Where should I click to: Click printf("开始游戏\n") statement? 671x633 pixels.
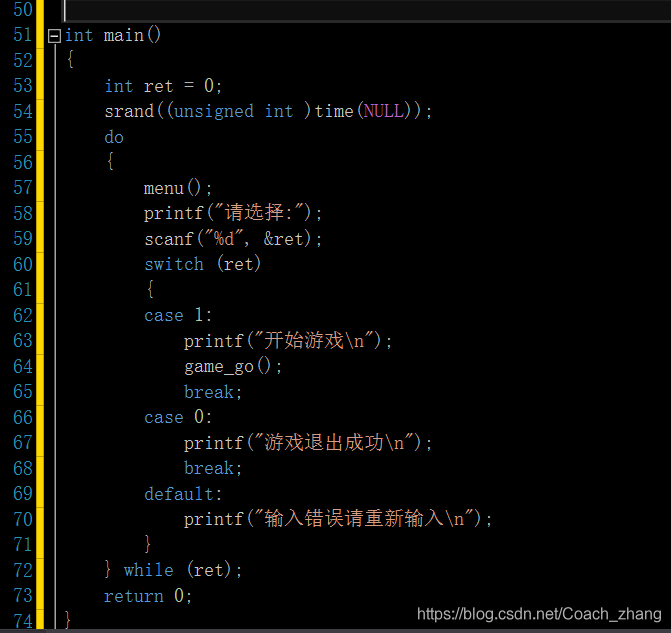tap(288, 341)
